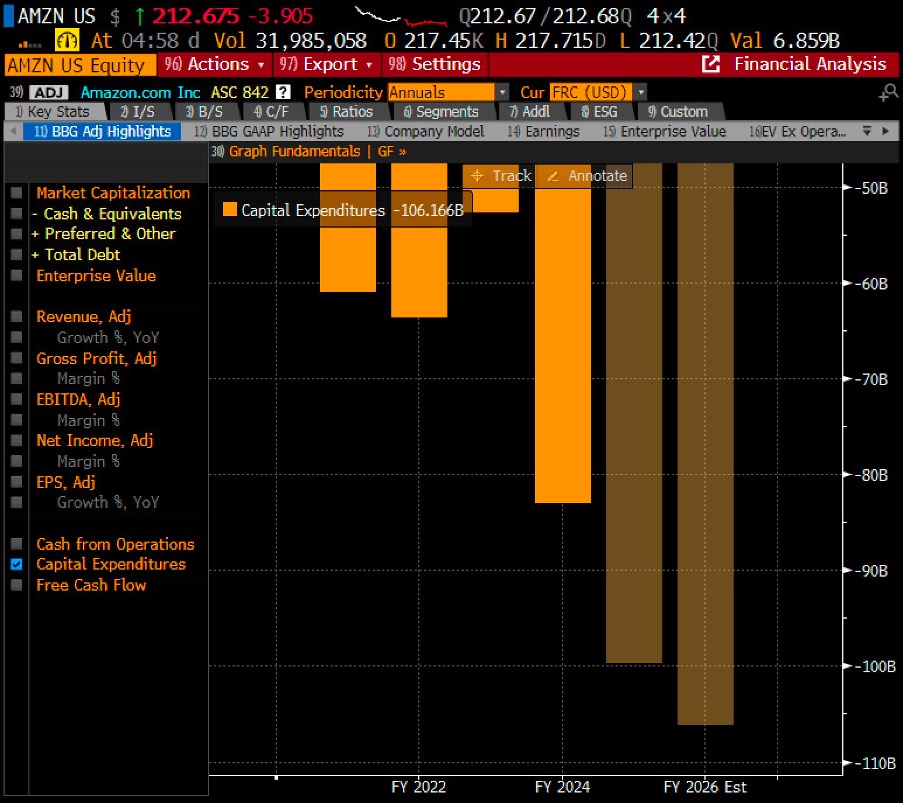
Task: Toggle the Revenue, Adj checkbox
Action: [17, 316]
